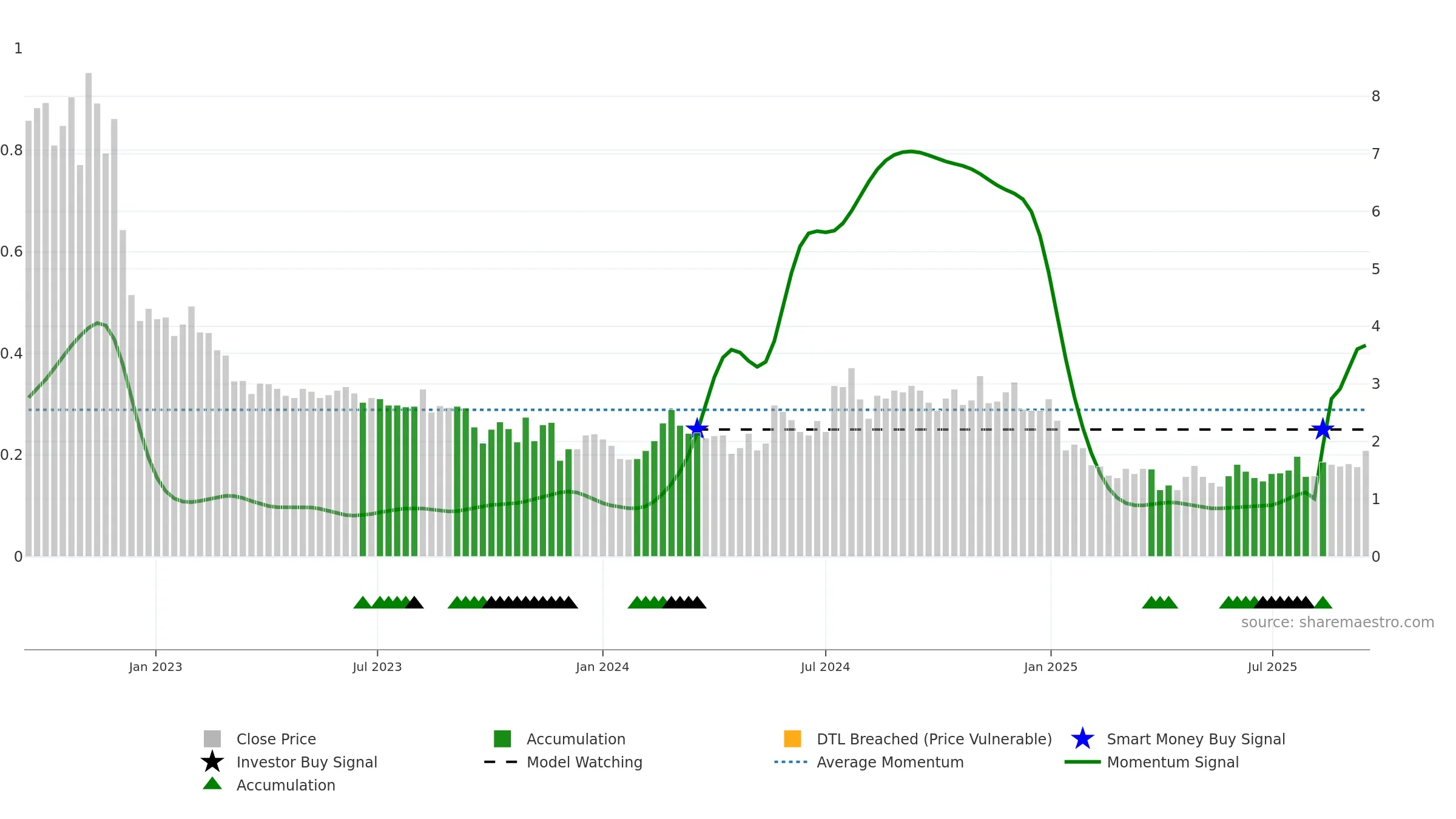The image size is (1456, 819).
Task: Click the momentum line peak near September 2024
Action: click(x=911, y=151)
